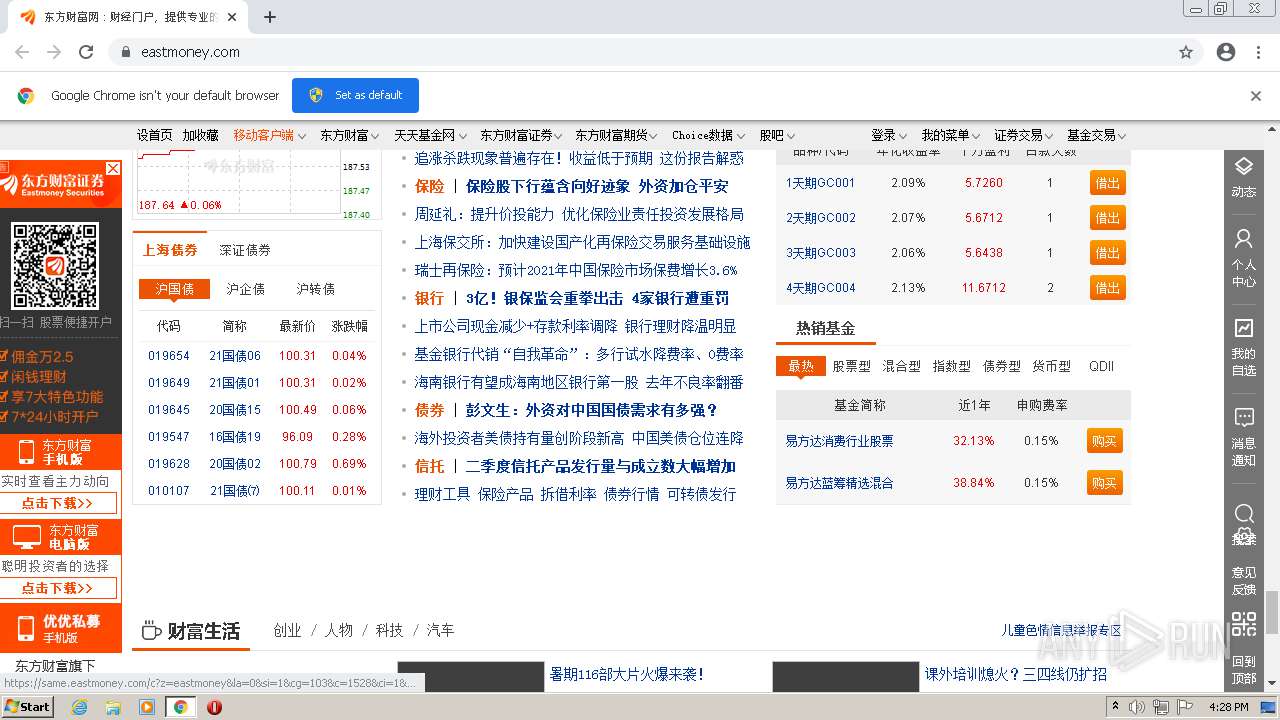Launch Internet Explorer from taskbar

80,707
